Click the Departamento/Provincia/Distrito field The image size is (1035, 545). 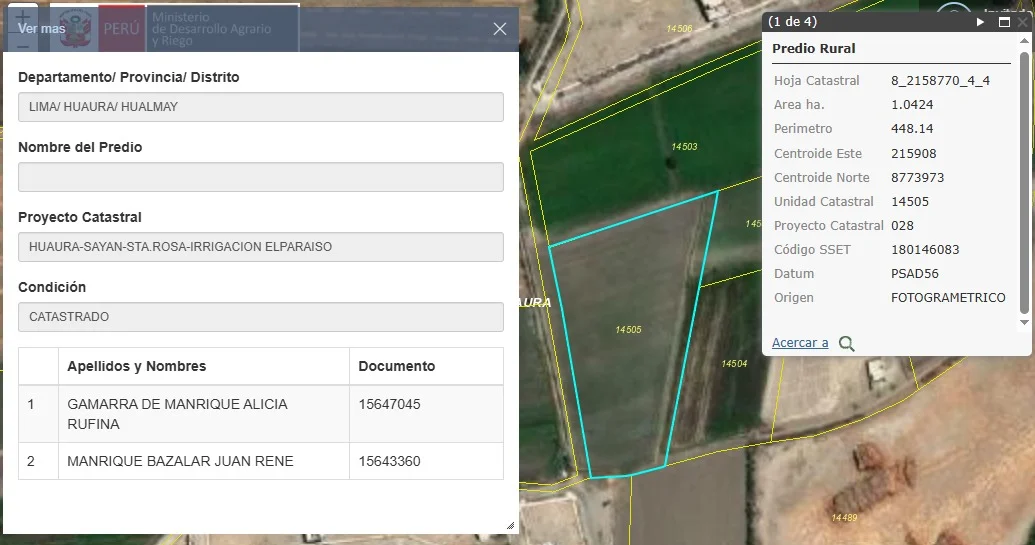(260, 107)
